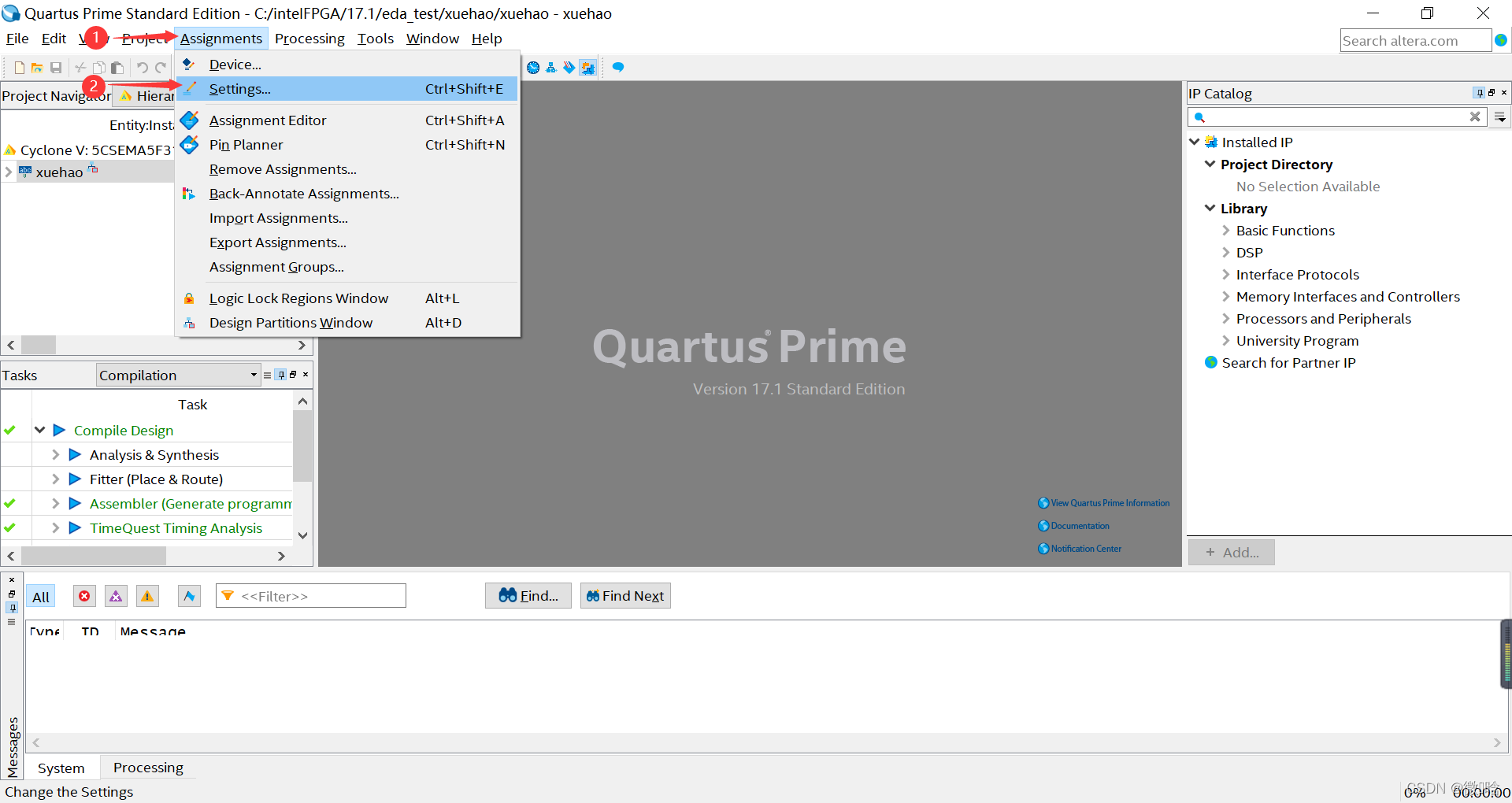Click Search for Partner IP link

pyautogui.click(x=1288, y=362)
